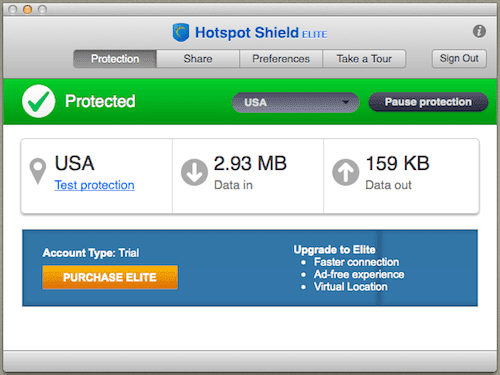Click the yellow minimize window button

point(27,10)
